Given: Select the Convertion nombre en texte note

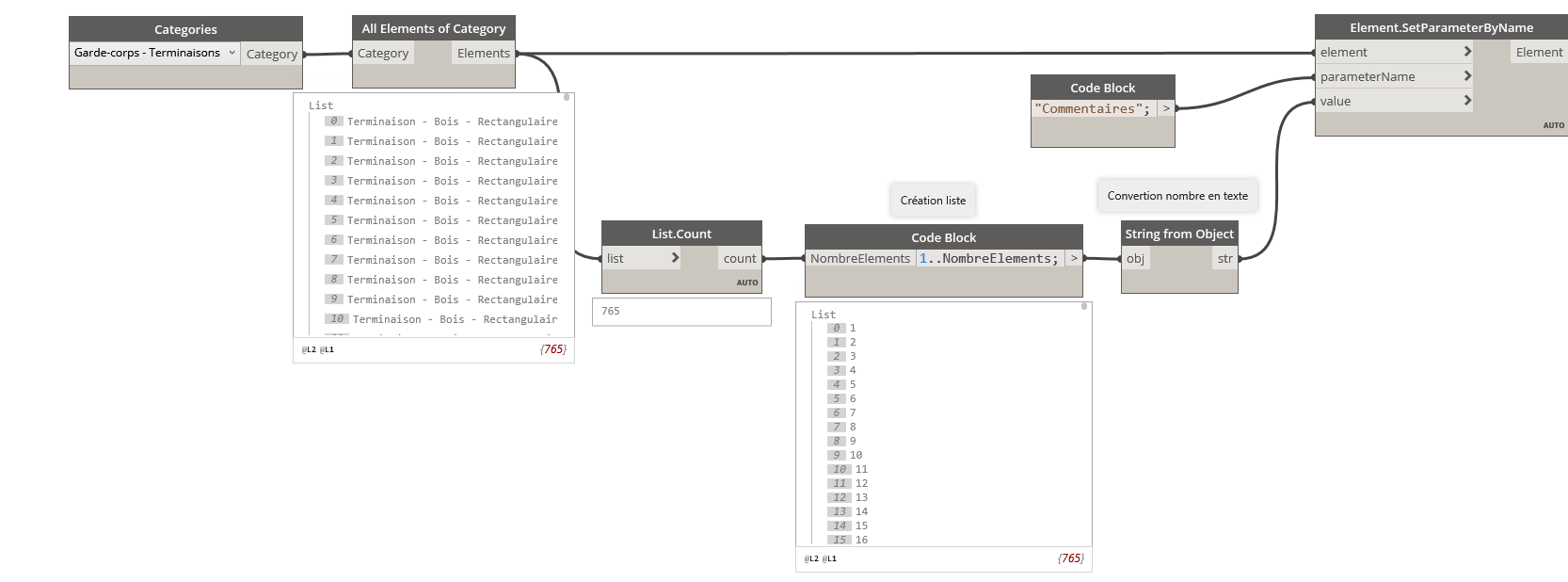Looking at the screenshot, I should tap(1177, 196).
